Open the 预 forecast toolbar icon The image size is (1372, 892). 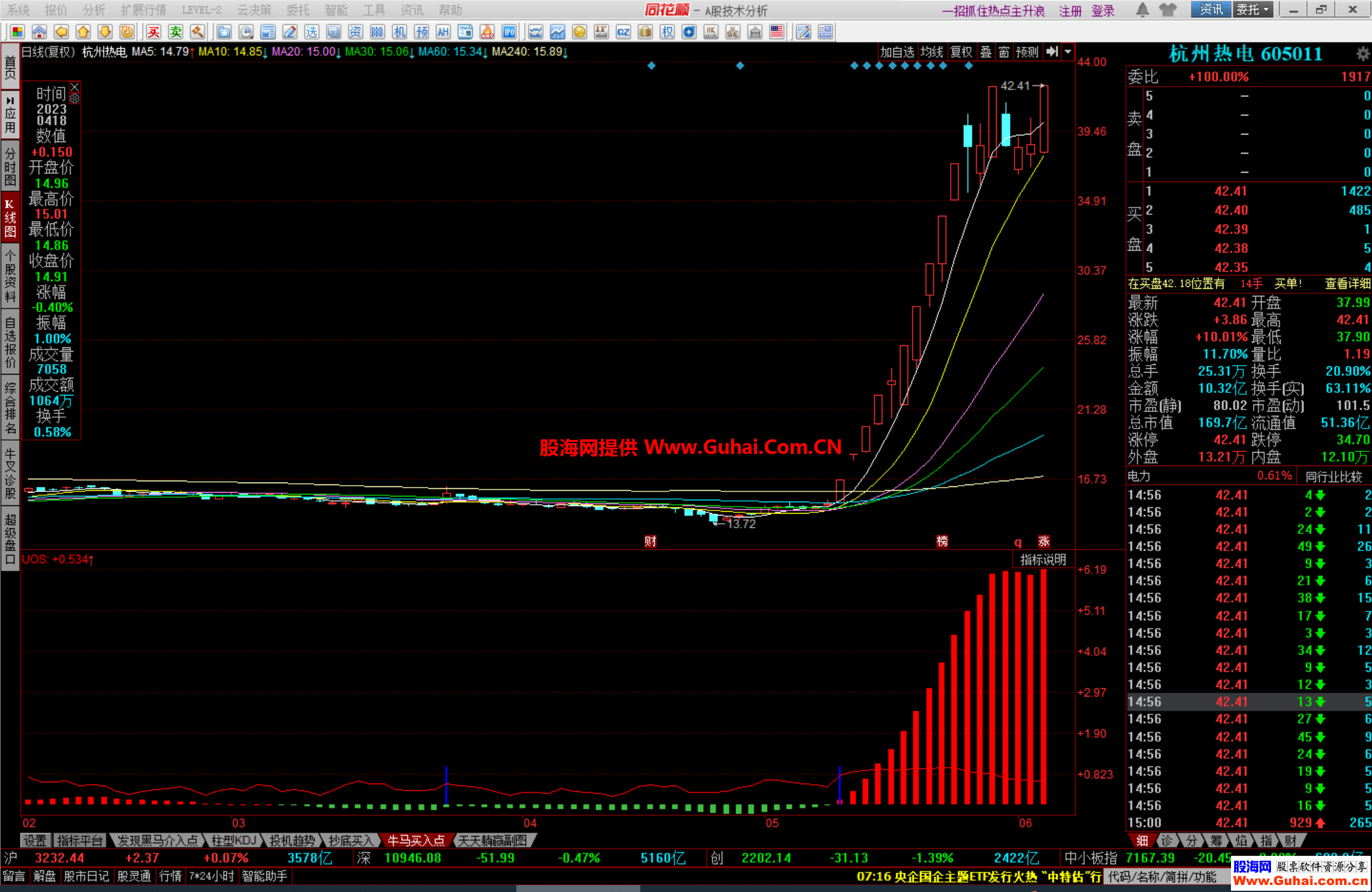421,32
